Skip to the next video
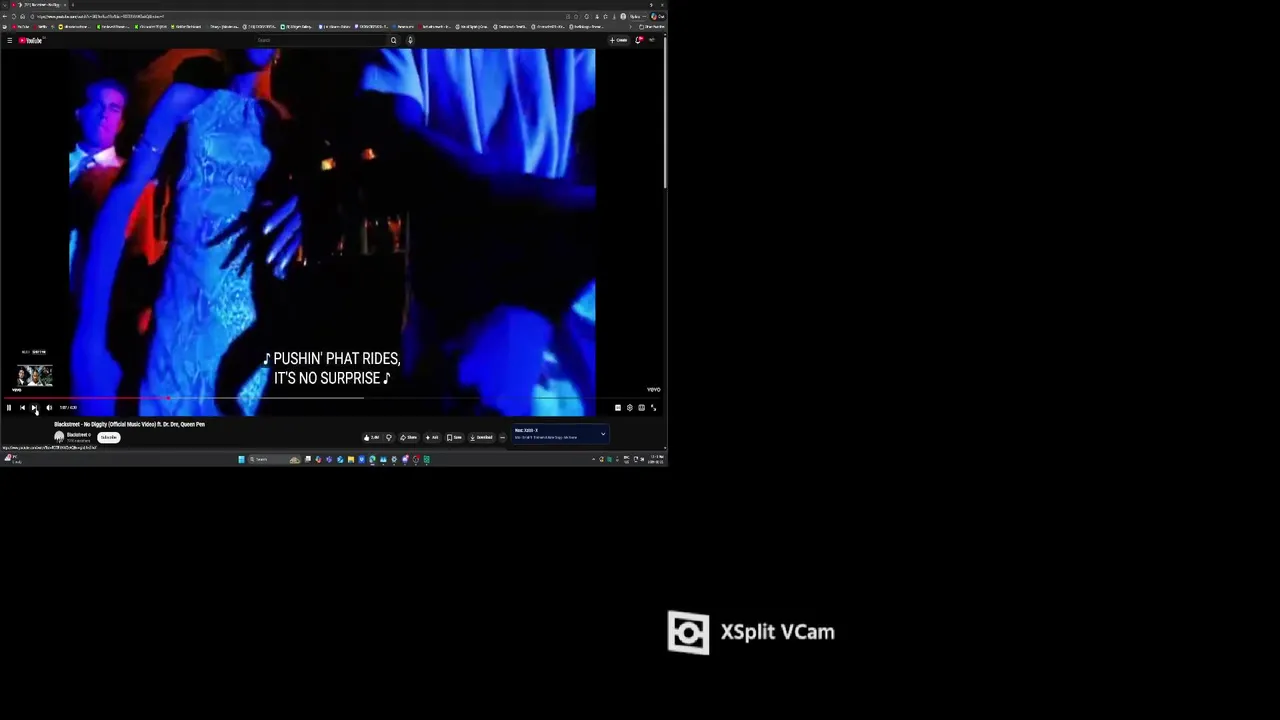This screenshot has width=1280, height=720. [35, 408]
